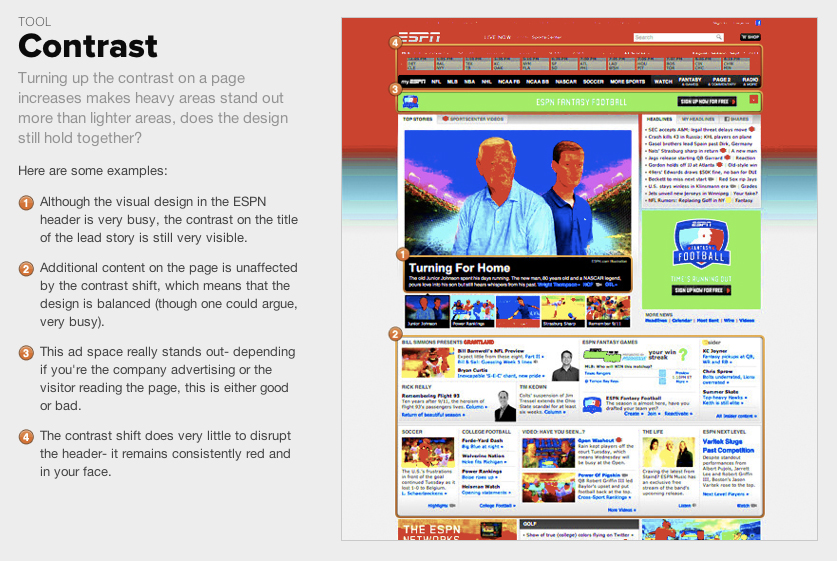Click the Create link under ESPN Fantasy Football
Viewport: 837px width, 561px height.
click(x=634, y=414)
